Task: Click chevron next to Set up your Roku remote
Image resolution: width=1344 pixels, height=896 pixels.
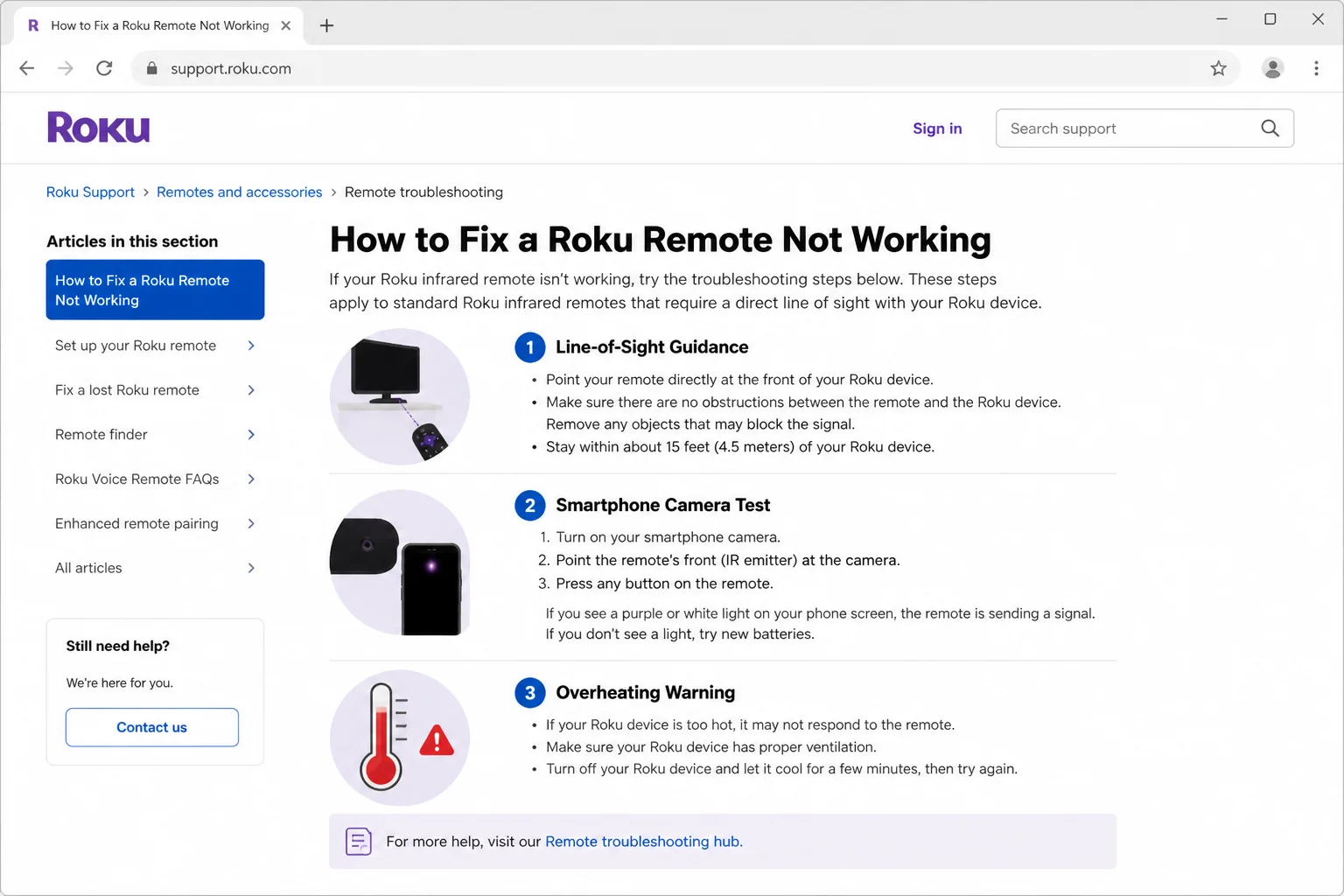Action: (x=251, y=346)
